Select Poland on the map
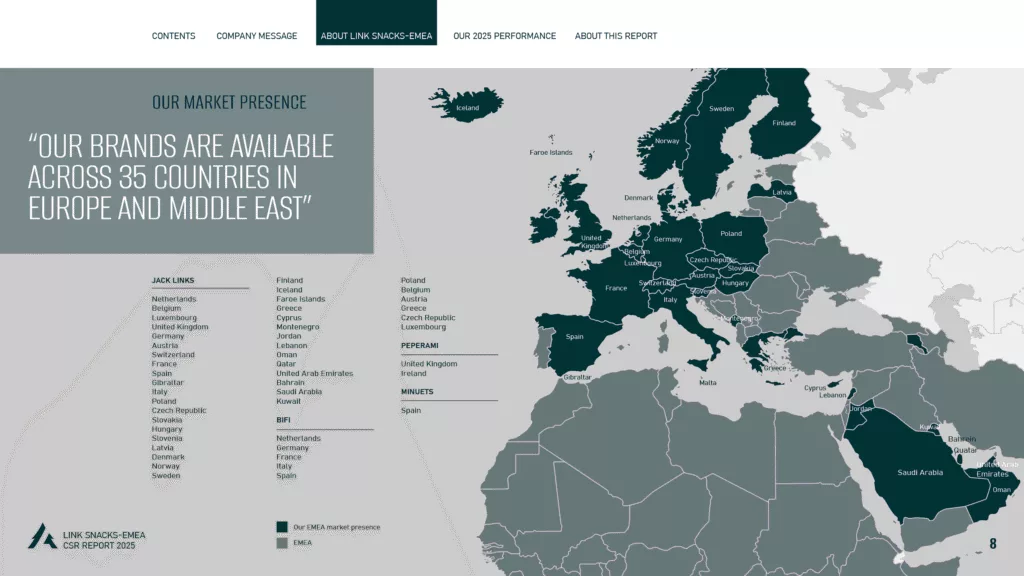The image size is (1024, 576). point(731,233)
